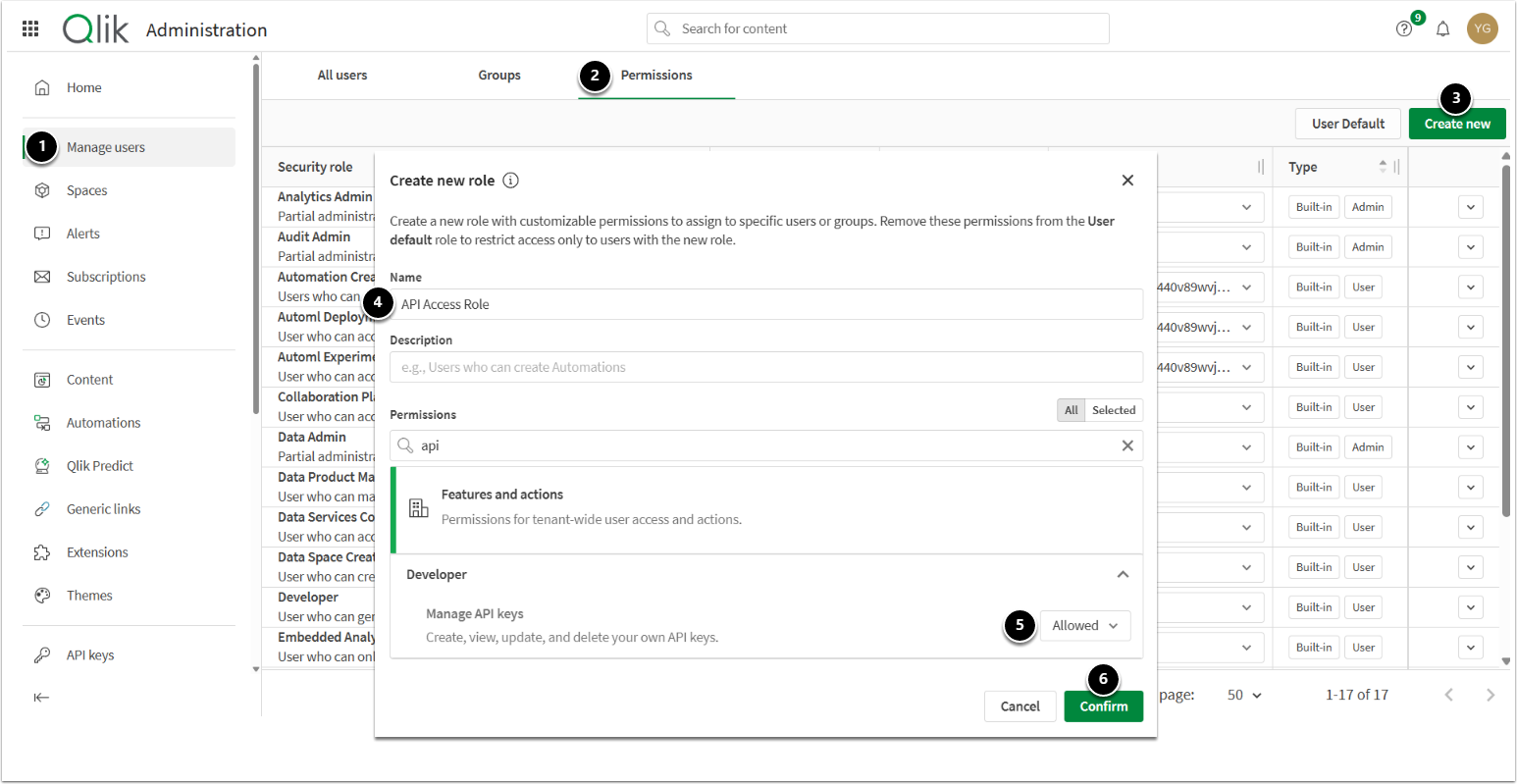Switch permissions filter to Selected
The width and height of the screenshot is (1517, 784).
(x=1114, y=410)
